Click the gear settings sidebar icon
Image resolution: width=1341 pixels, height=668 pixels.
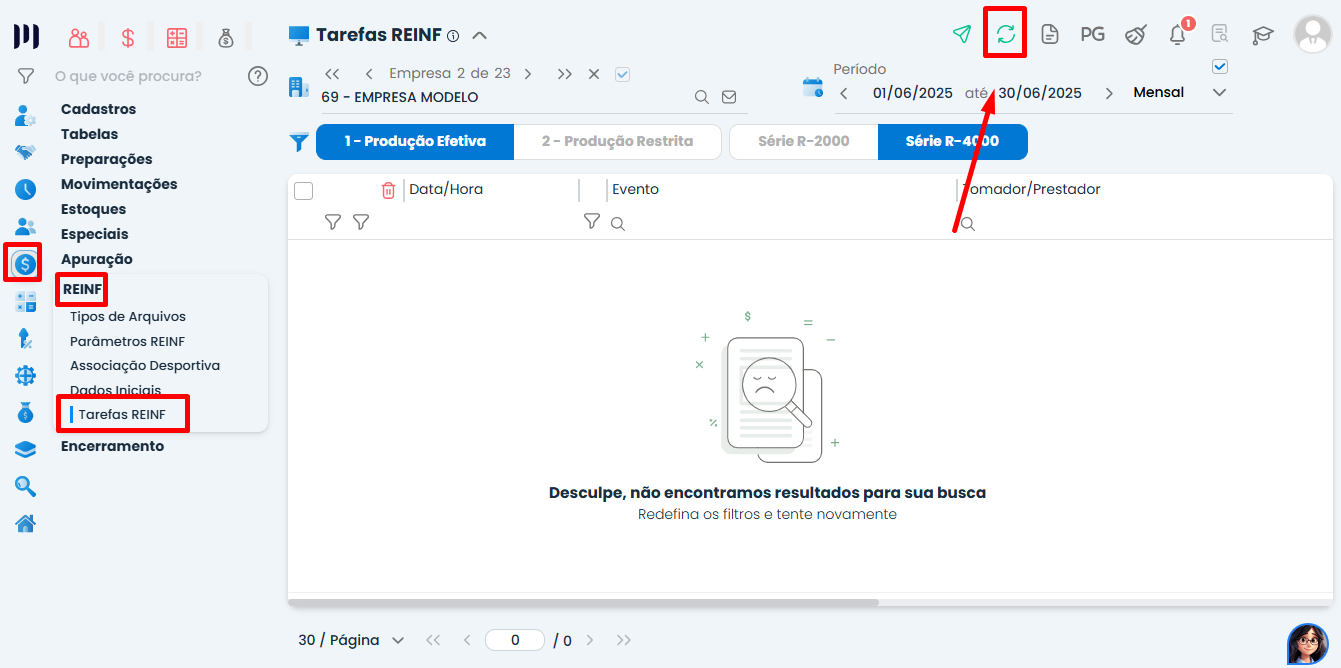[25, 376]
